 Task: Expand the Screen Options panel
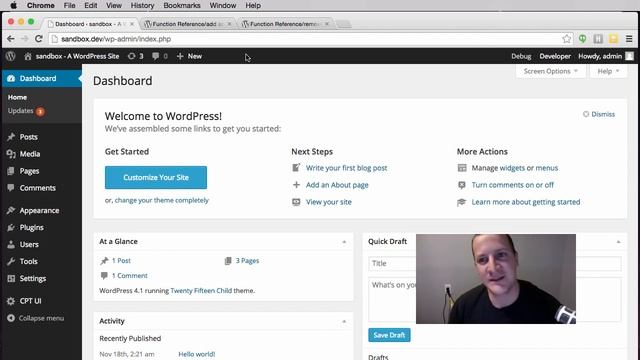coord(551,71)
